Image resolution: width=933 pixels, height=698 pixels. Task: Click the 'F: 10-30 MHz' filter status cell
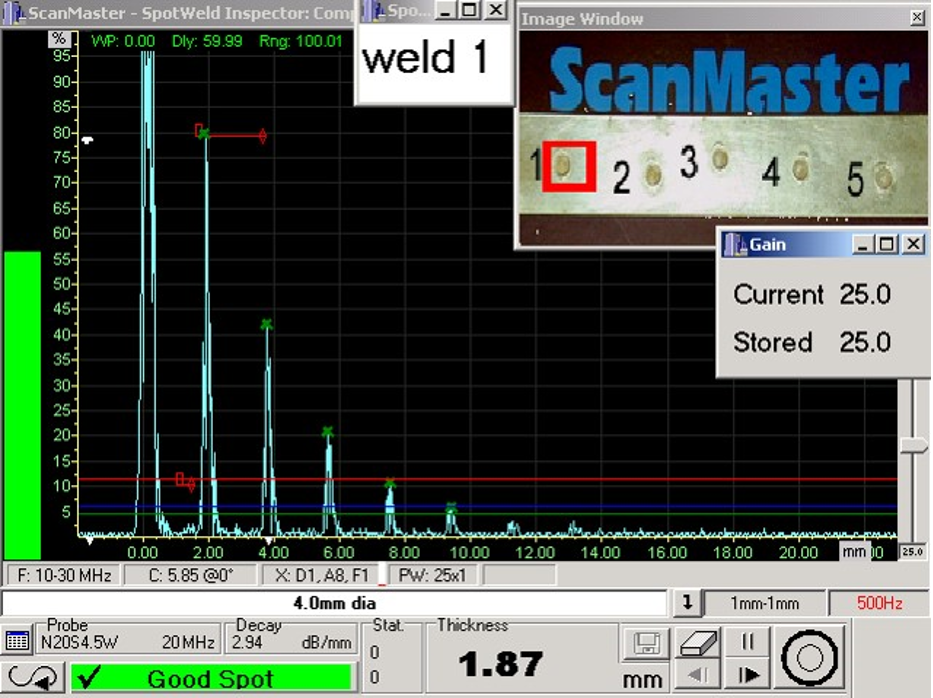64,575
